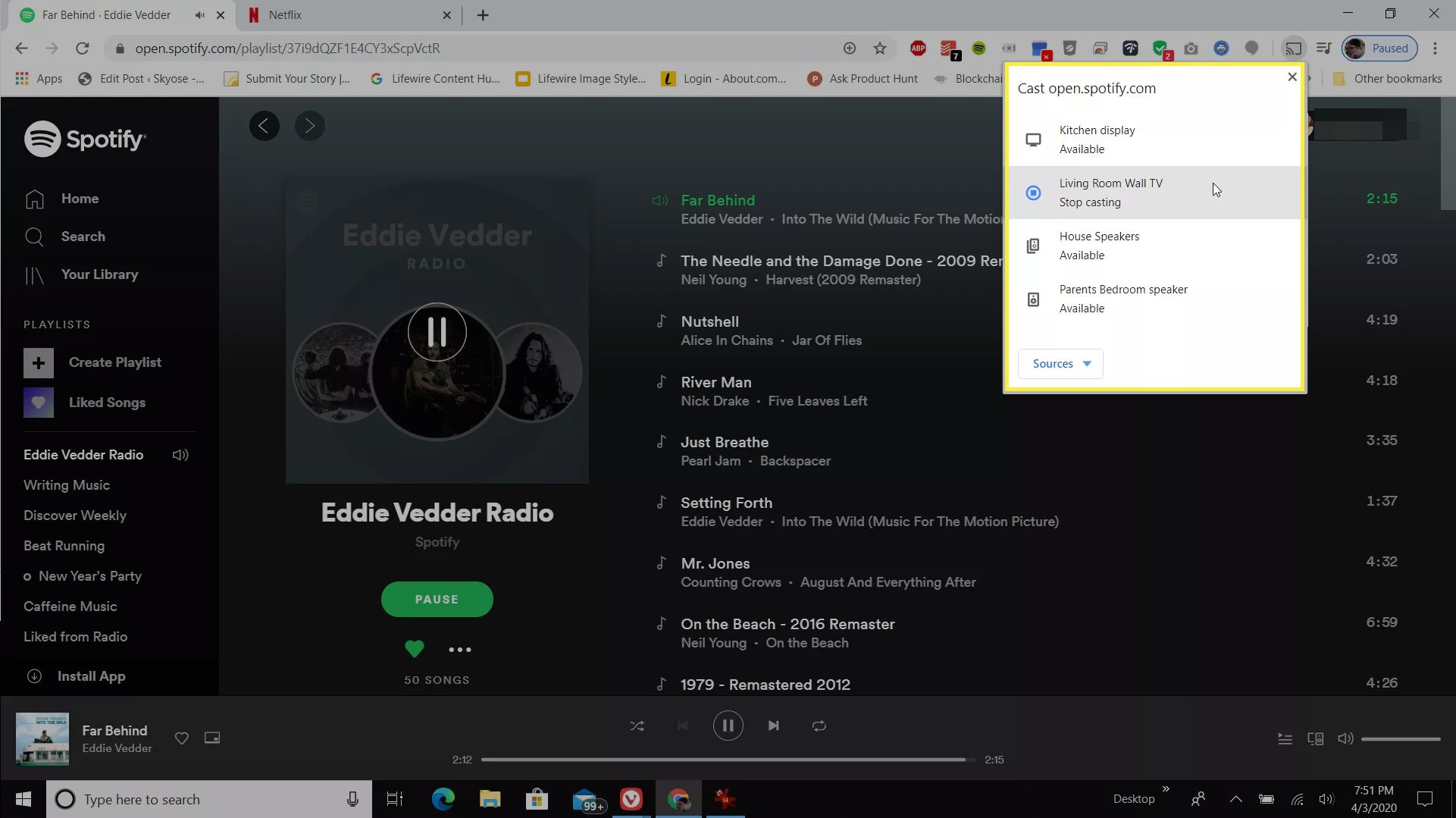Click the Chrome Cast toolbar icon
This screenshot has height=818, width=1456.
1293,49
